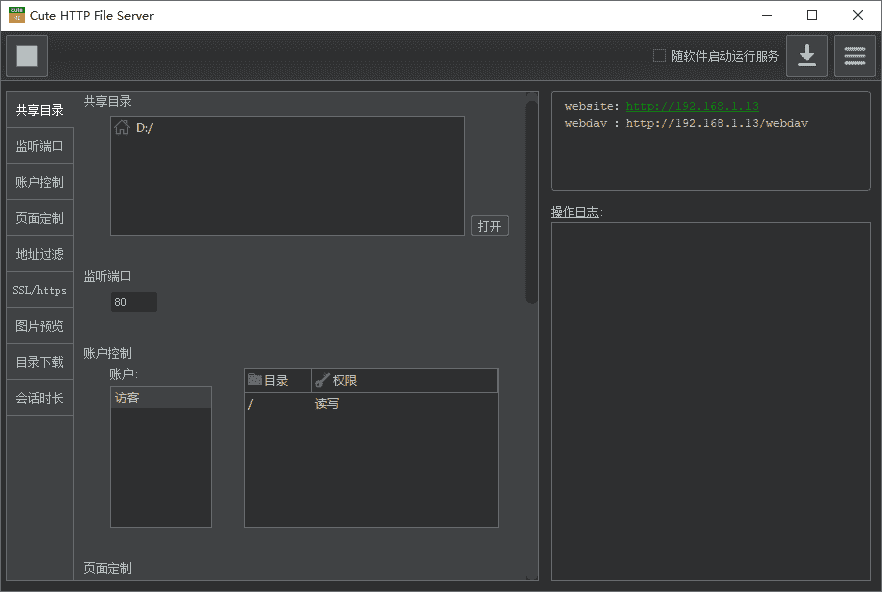
Task: Open the 账户控制 tab
Action: pyautogui.click(x=40, y=182)
